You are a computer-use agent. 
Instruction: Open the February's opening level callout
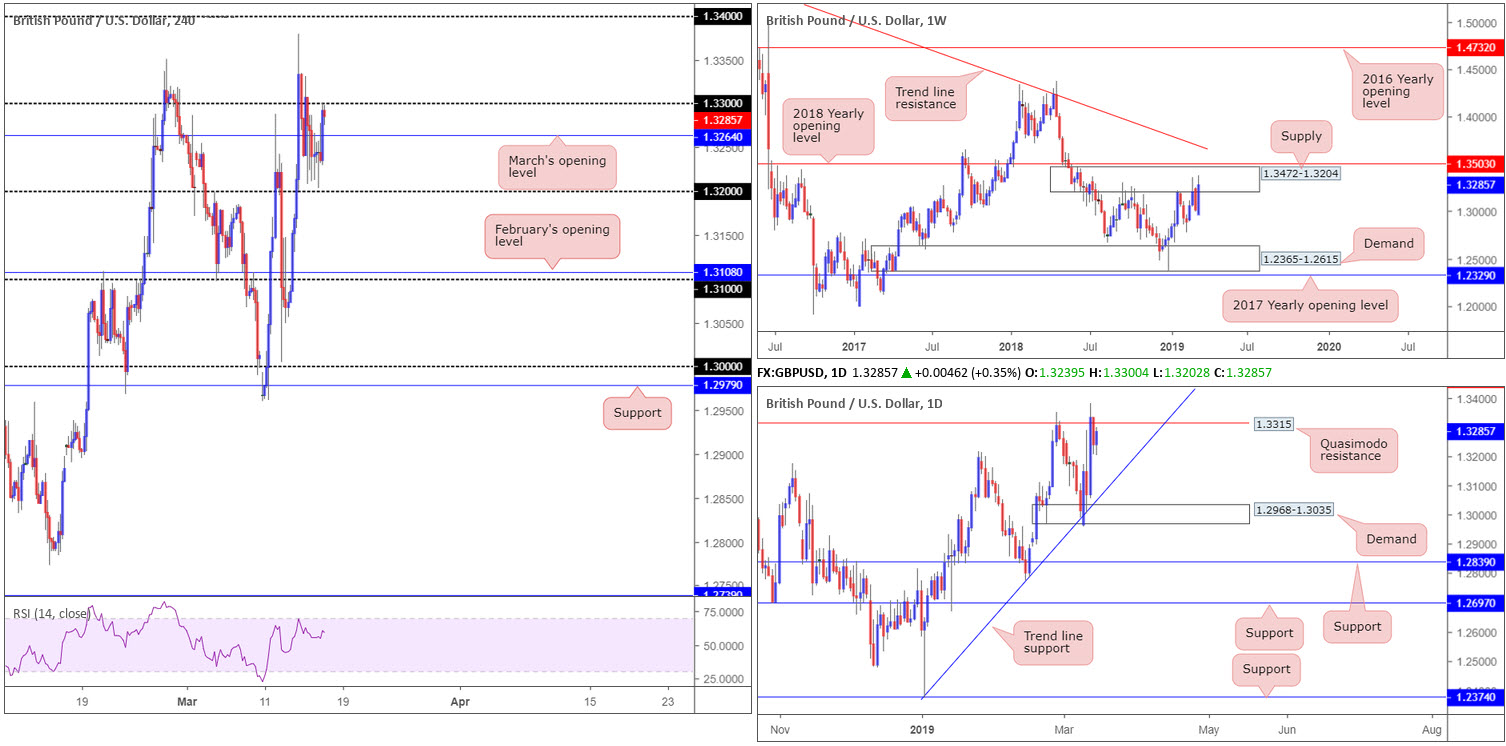(x=552, y=235)
